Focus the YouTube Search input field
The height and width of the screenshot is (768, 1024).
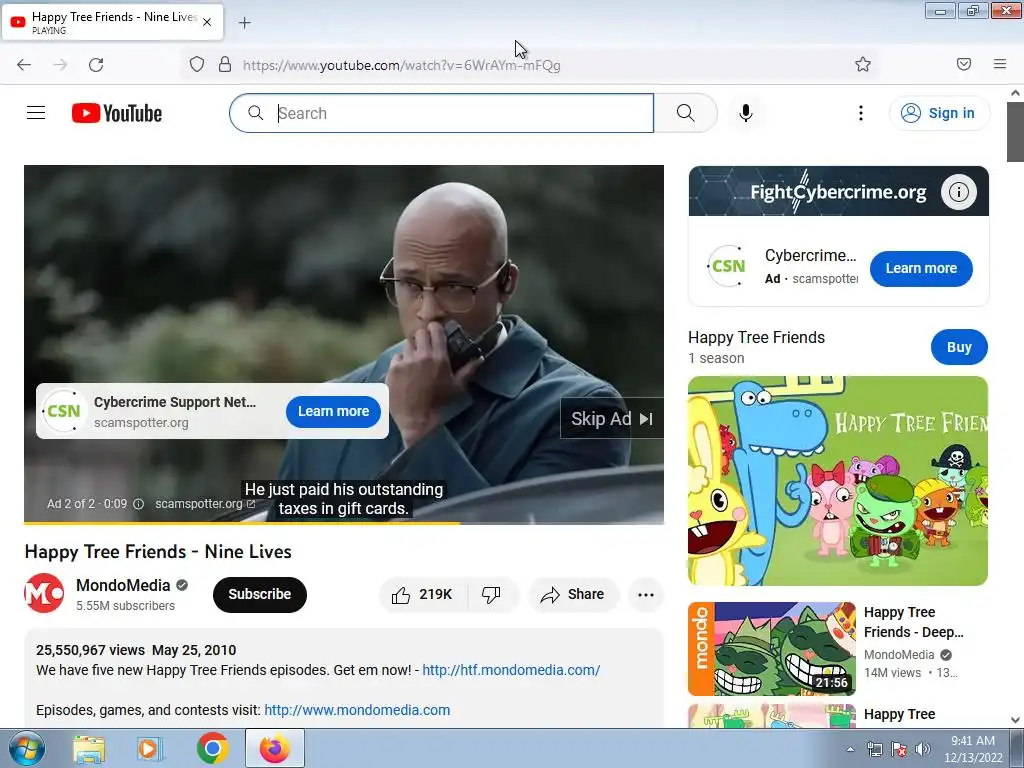click(x=441, y=113)
